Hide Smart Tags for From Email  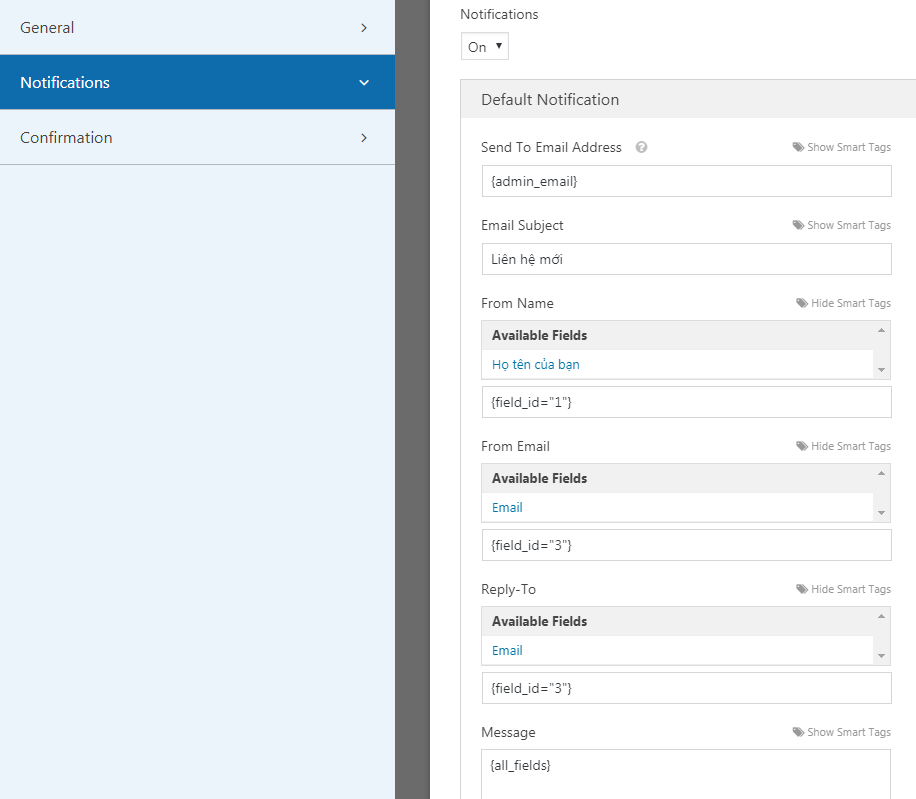843,446
